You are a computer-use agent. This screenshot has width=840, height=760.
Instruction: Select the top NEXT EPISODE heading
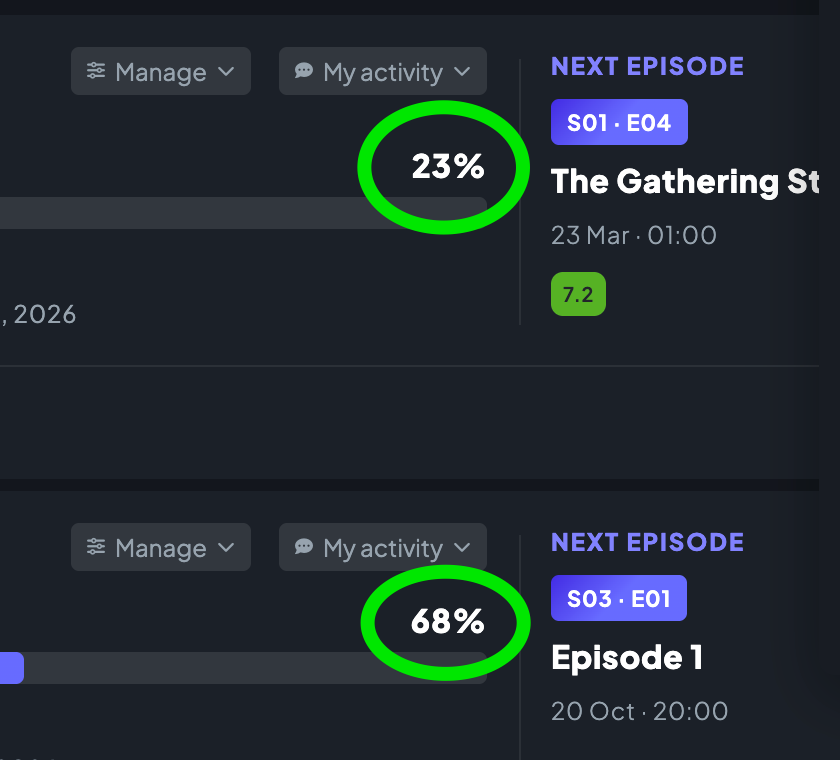click(x=647, y=66)
